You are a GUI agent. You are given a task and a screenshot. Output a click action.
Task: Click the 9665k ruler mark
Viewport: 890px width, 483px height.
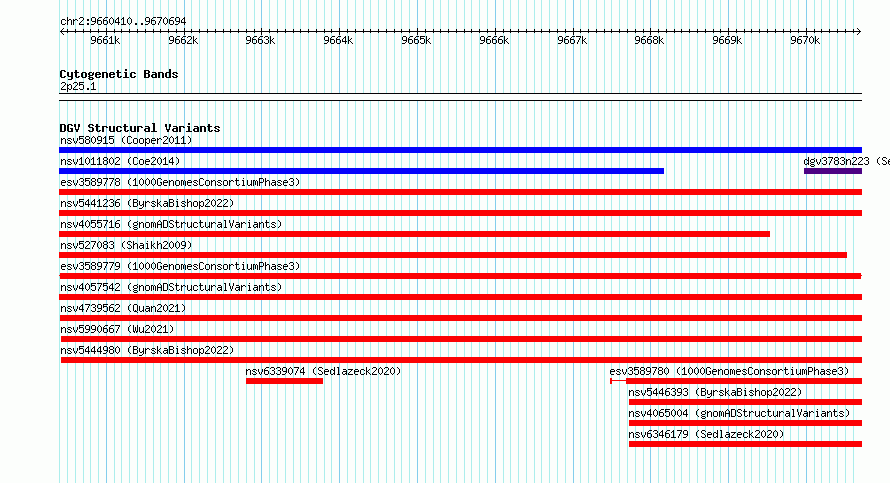[416, 40]
